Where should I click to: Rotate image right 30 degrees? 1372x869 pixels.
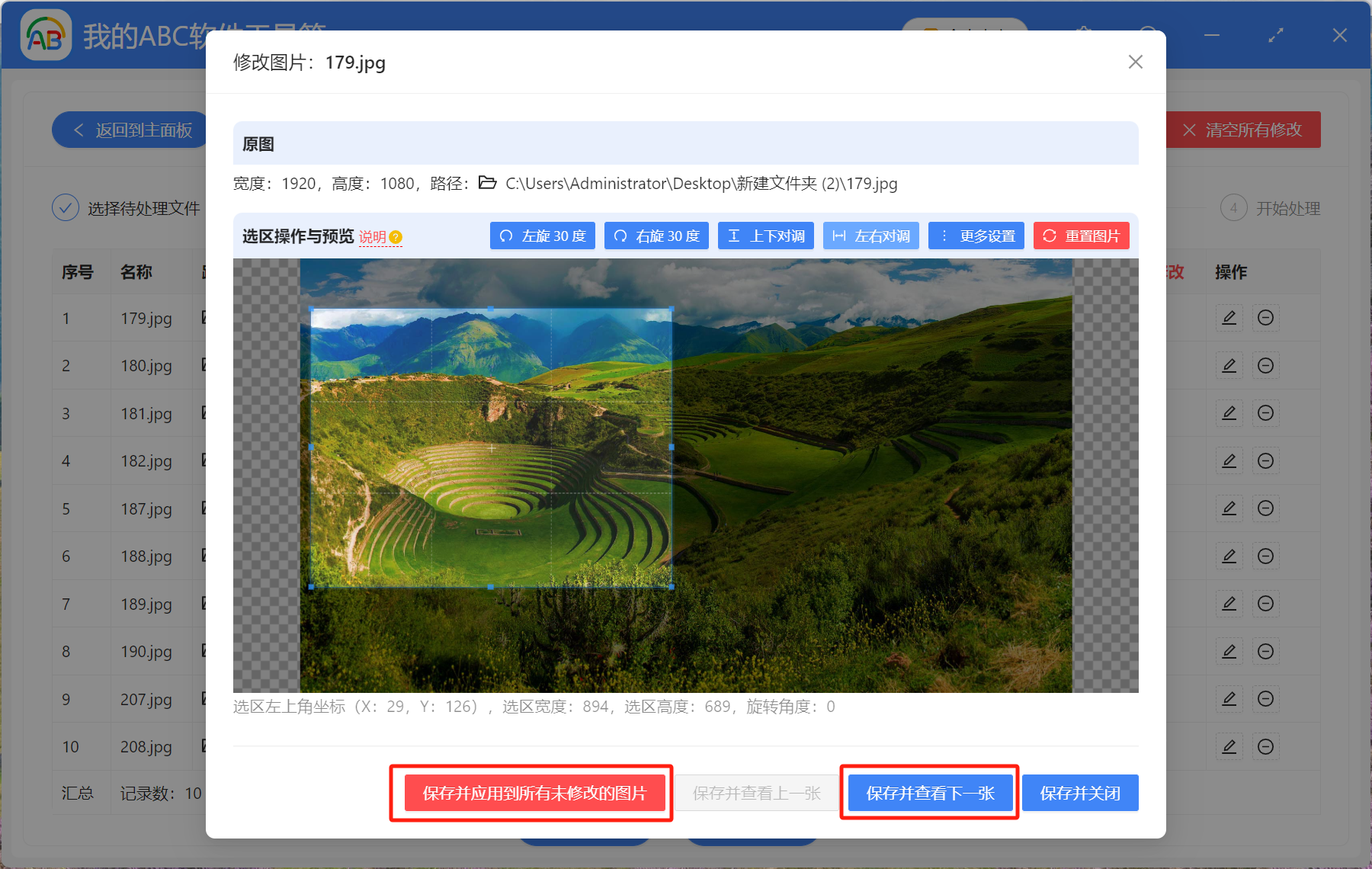(656, 236)
